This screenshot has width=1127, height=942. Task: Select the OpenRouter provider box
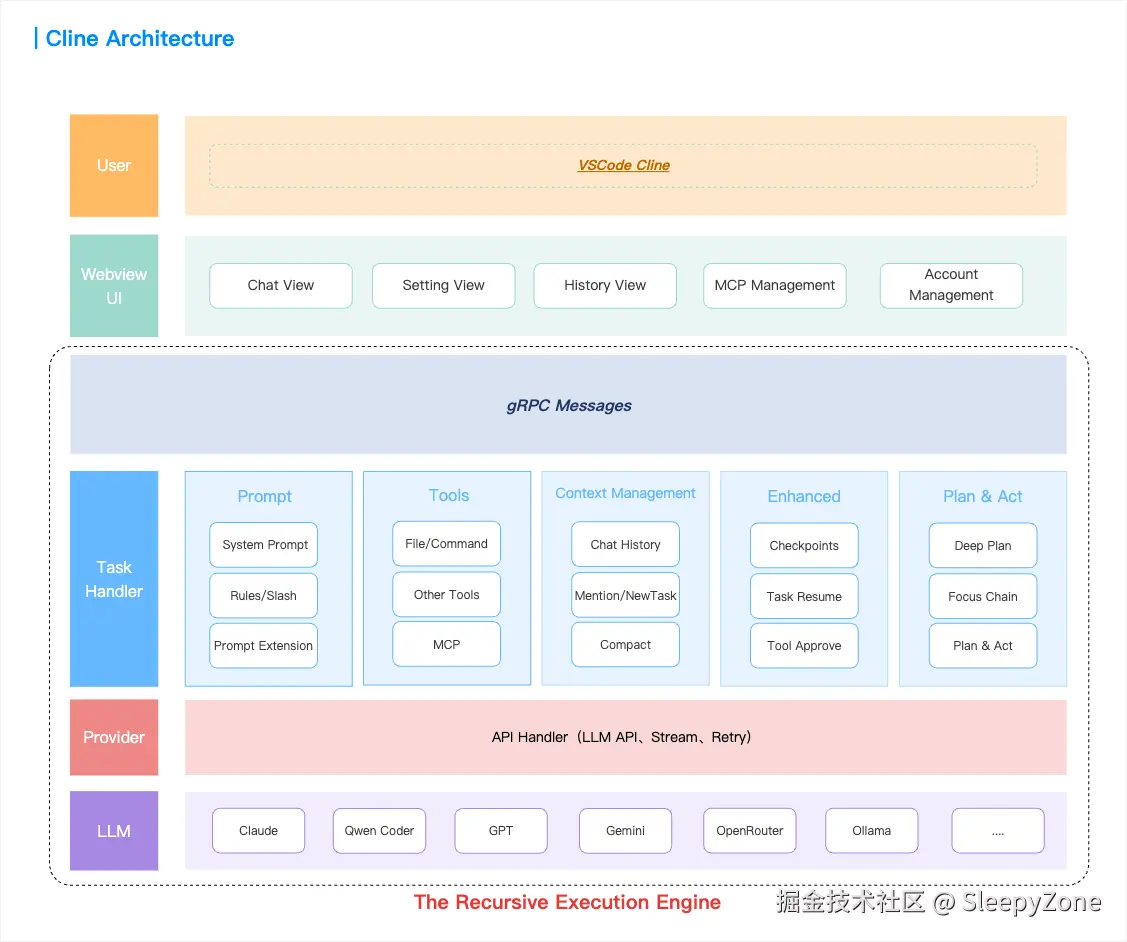point(749,830)
